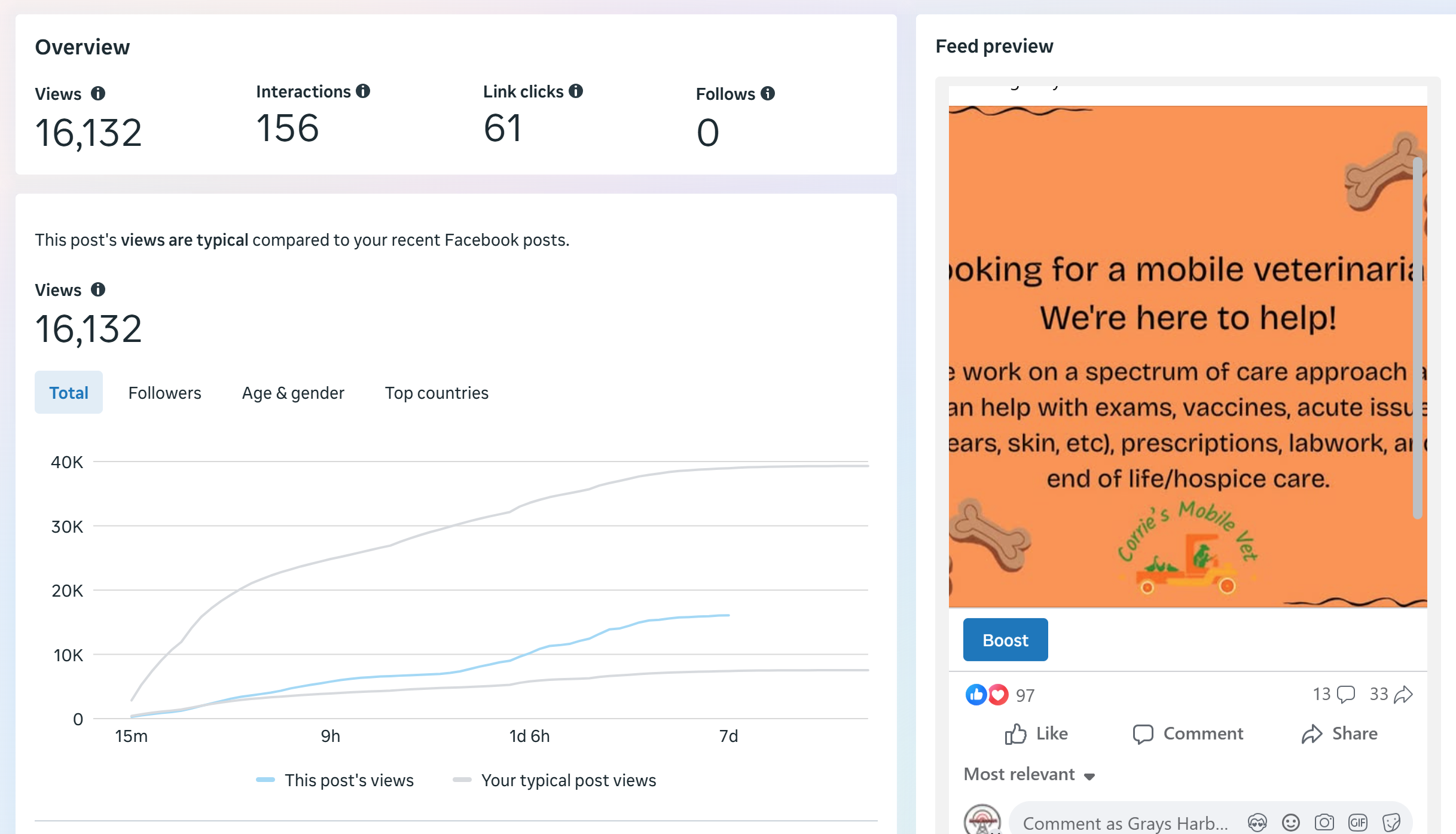Viewport: 1456px width, 834px height.
Task: Click the sticker icon in comment box
Action: coord(1391,823)
